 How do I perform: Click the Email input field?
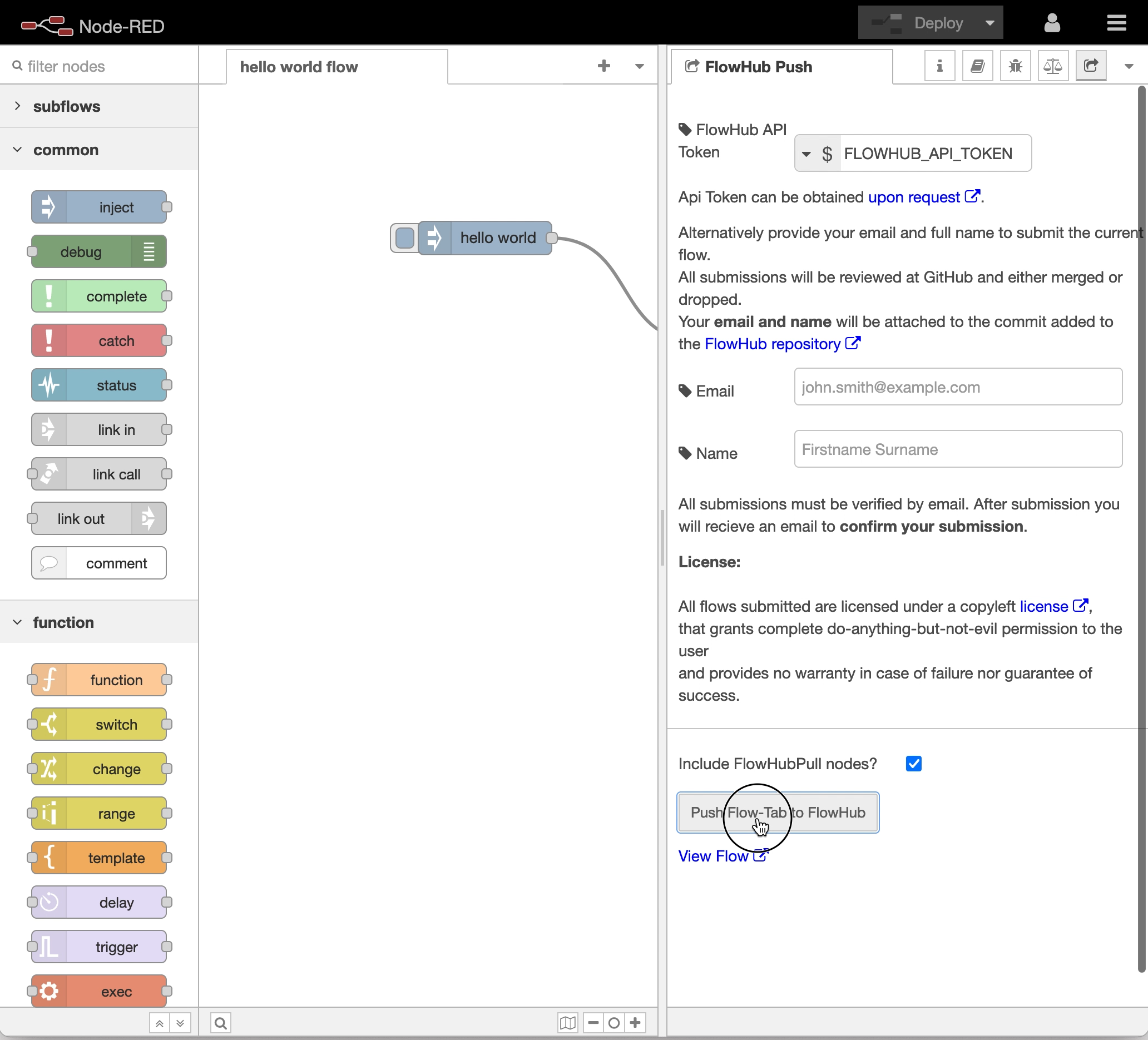pyautogui.click(x=958, y=387)
